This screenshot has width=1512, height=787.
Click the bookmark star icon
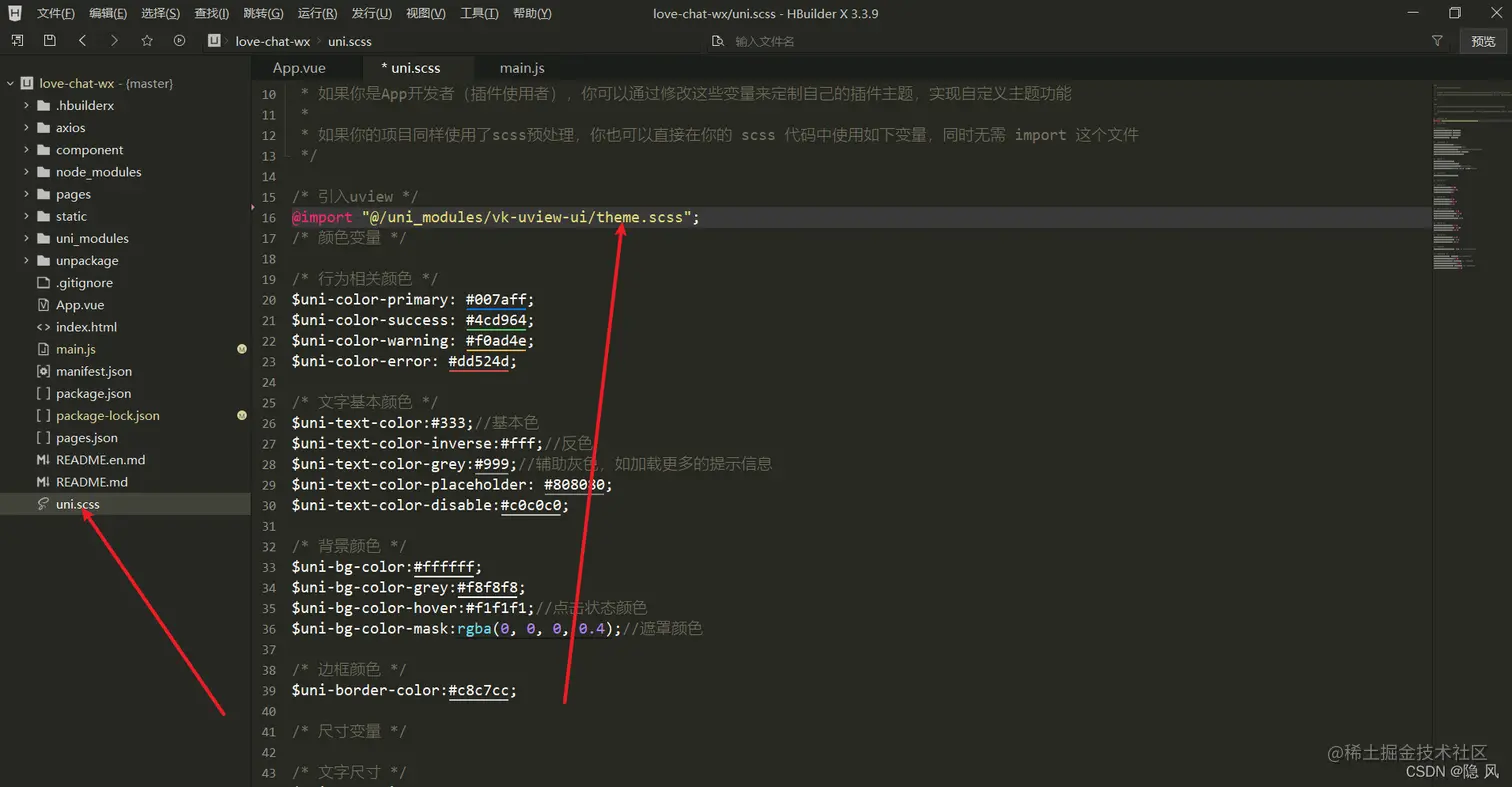(x=147, y=41)
